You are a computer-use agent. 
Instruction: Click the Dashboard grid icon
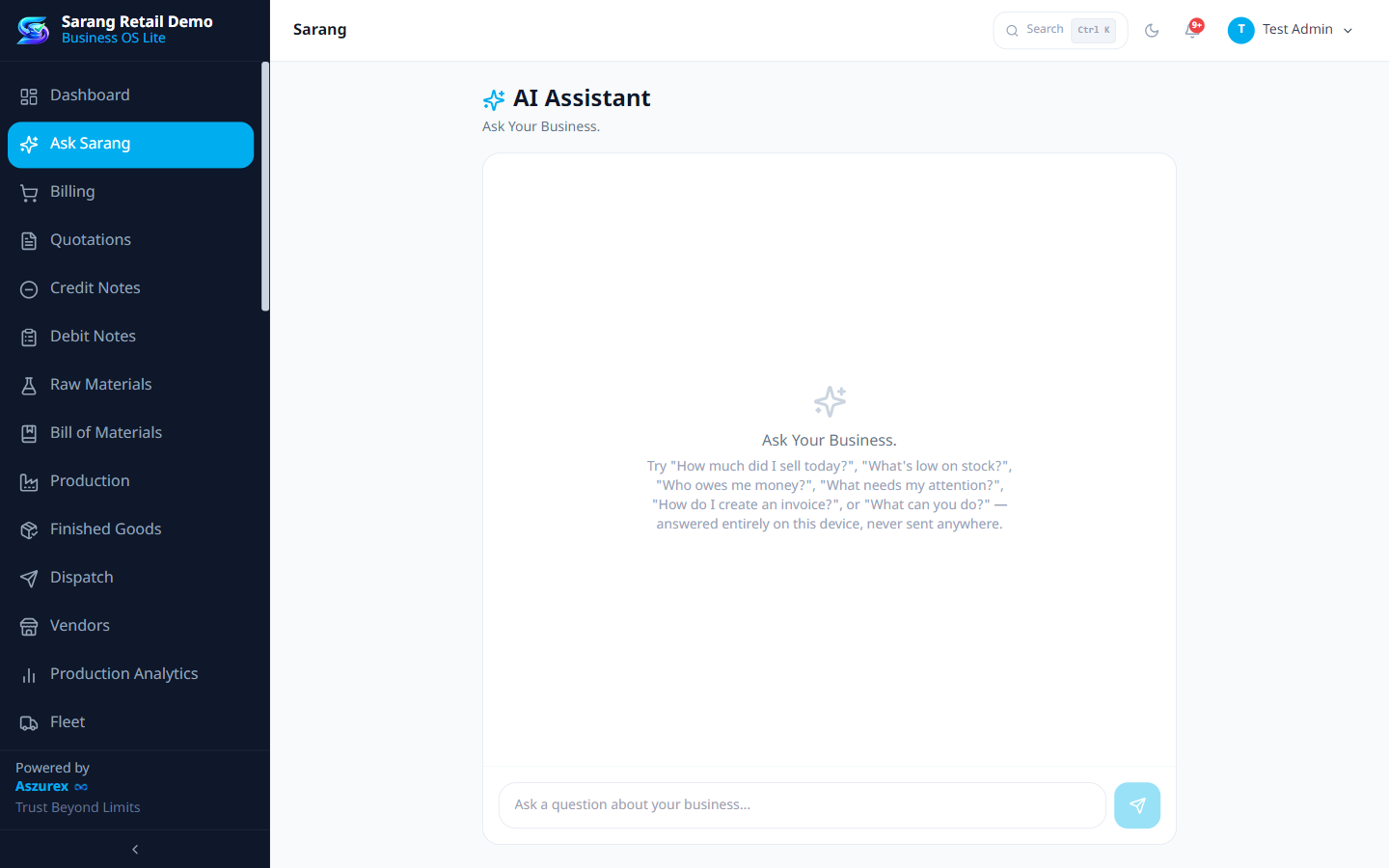coord(29,95)
